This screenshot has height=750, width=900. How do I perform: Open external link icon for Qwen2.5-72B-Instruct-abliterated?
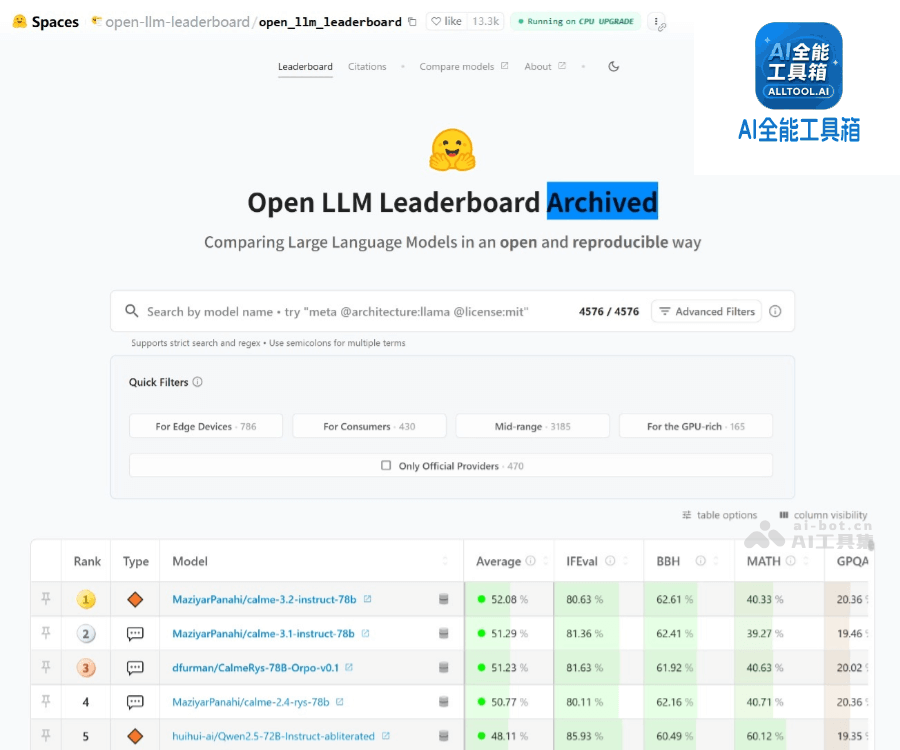click(386, 735)
